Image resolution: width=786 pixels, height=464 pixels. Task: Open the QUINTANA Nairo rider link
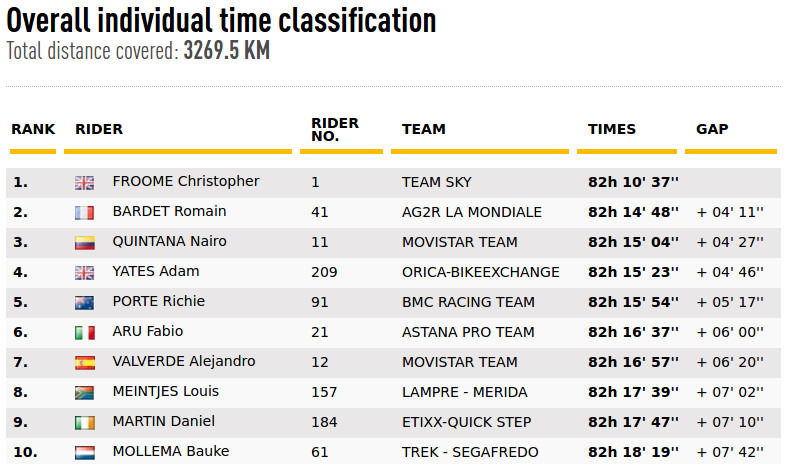pos(169,242)
